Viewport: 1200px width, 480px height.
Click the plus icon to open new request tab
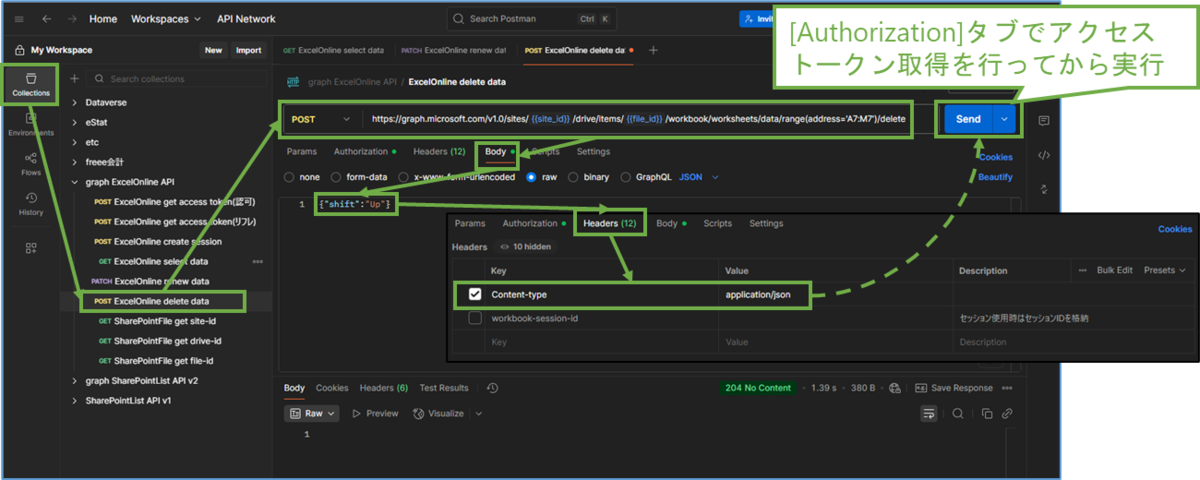point(653,50)
